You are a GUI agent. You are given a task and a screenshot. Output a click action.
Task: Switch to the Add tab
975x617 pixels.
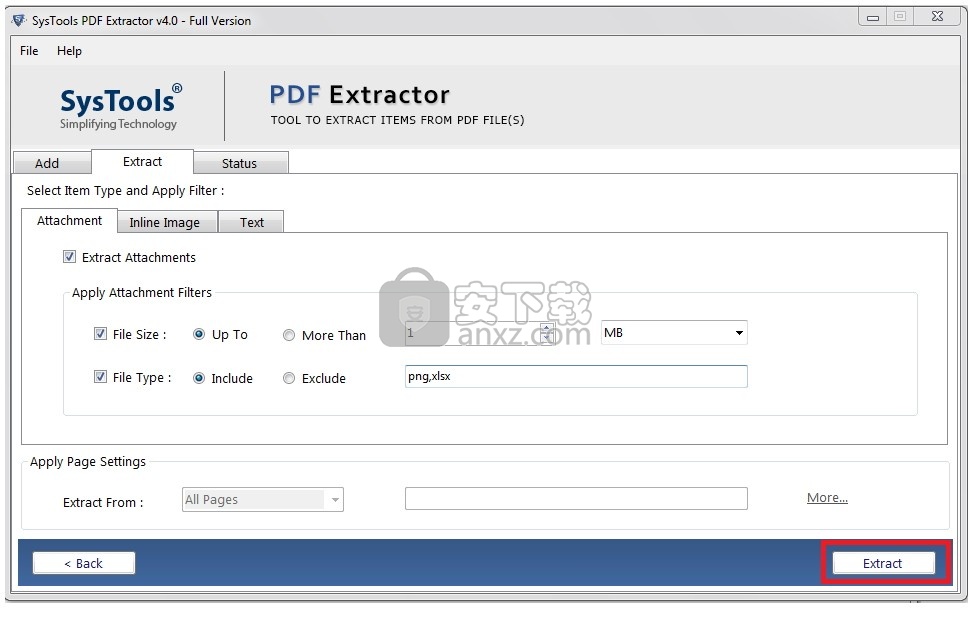52,163
